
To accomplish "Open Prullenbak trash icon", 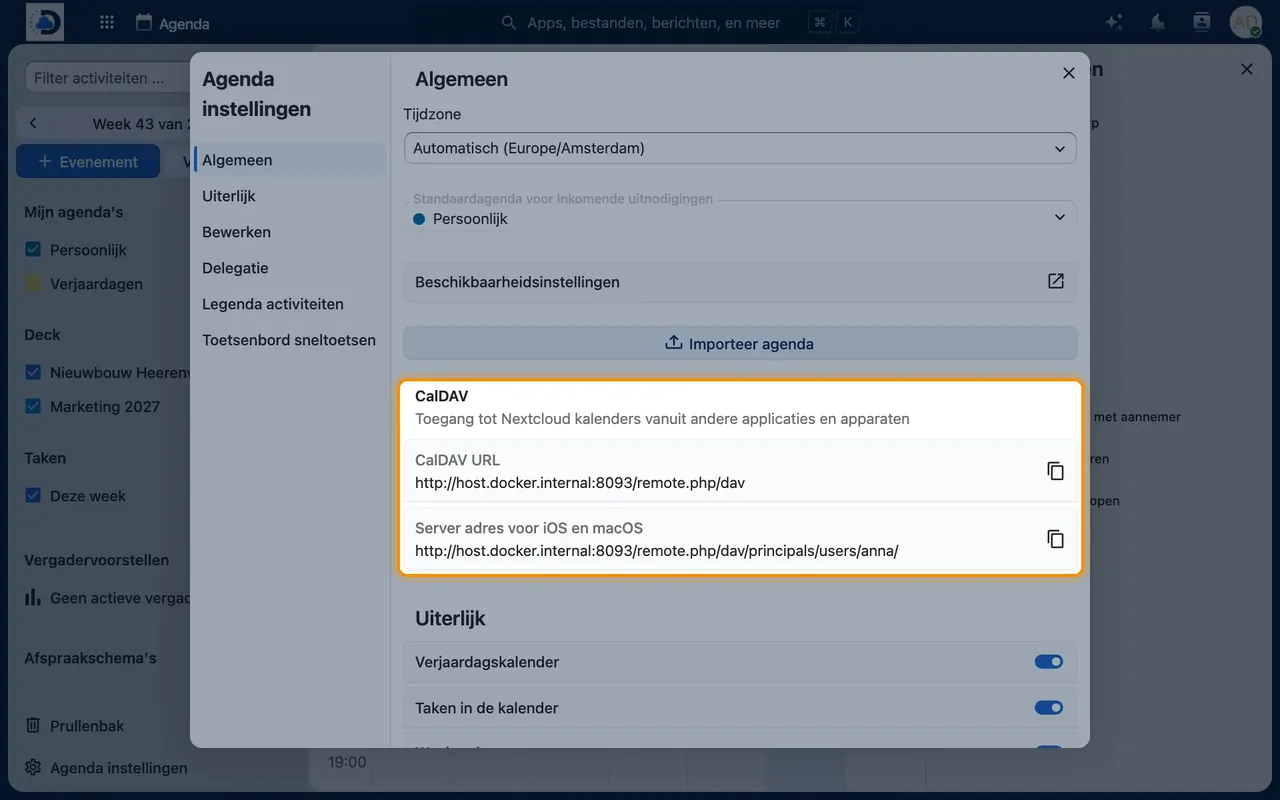I will coord(33,726).
